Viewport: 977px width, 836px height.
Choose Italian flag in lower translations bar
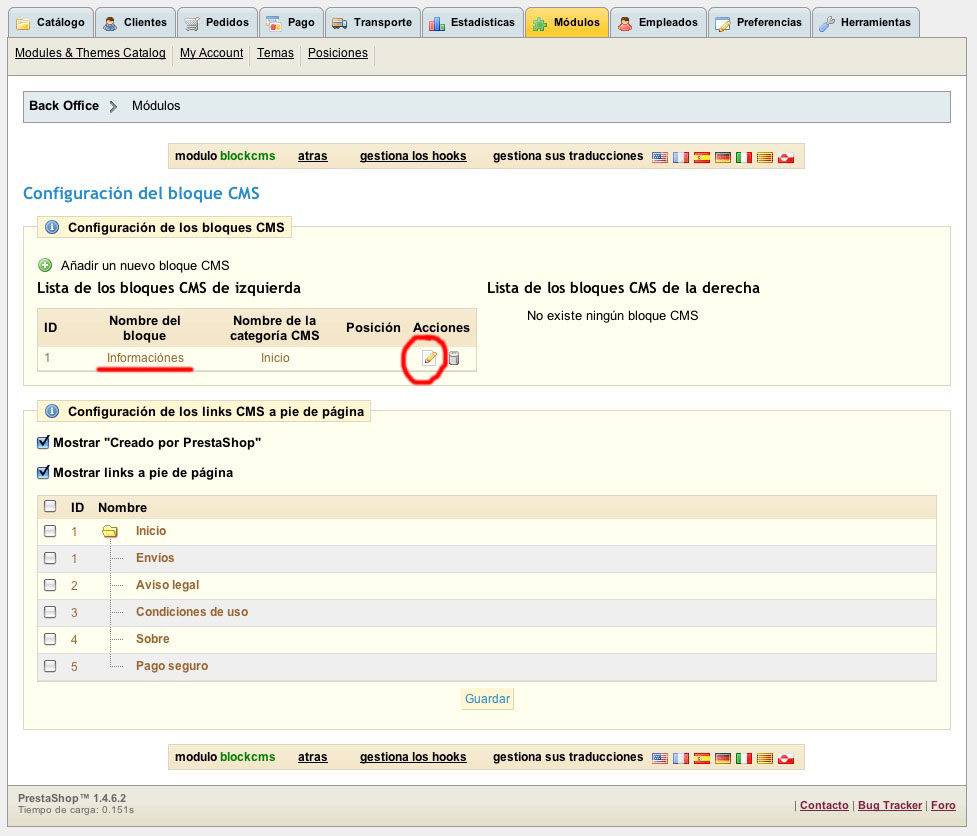pyautogui.click(x=744, y=758)
